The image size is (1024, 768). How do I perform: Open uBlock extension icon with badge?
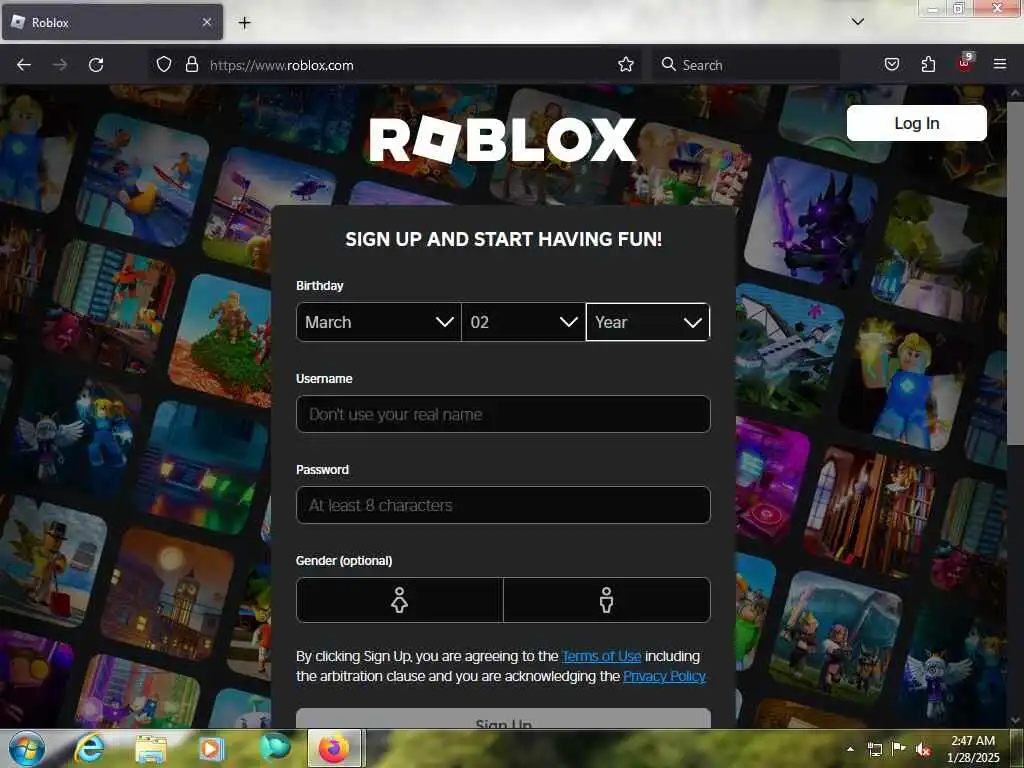pyautogui.click(x=965, y=63)
